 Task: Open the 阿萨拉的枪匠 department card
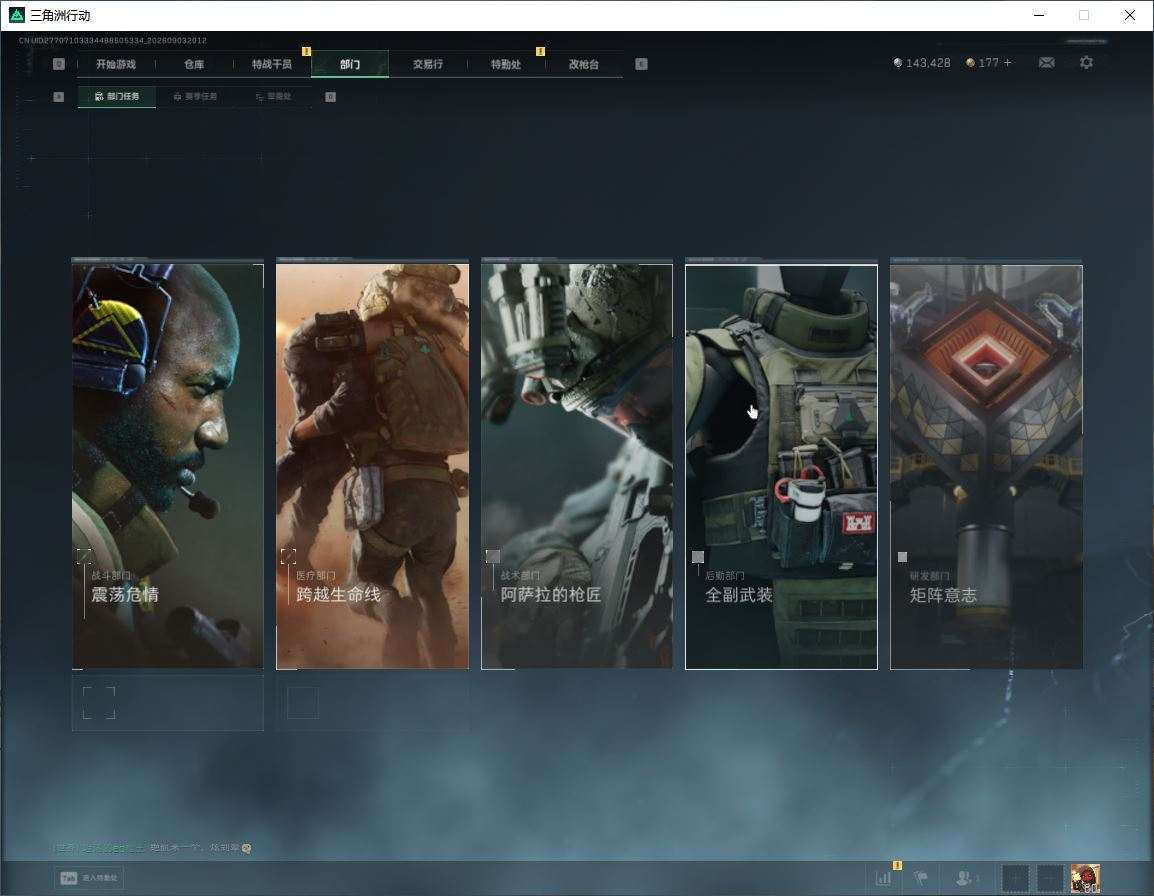click(x=577, y=467)
